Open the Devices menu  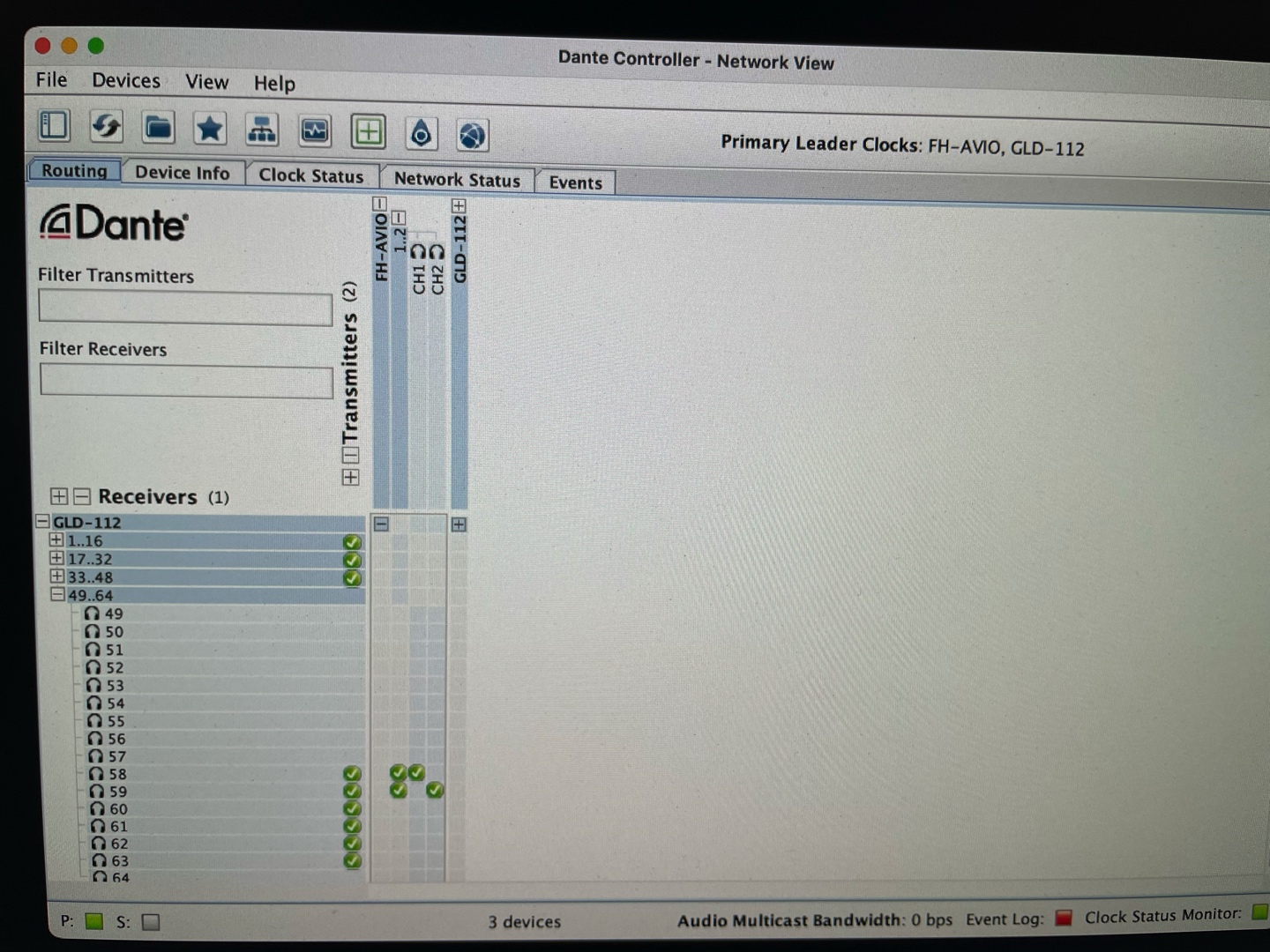(126, 81)
